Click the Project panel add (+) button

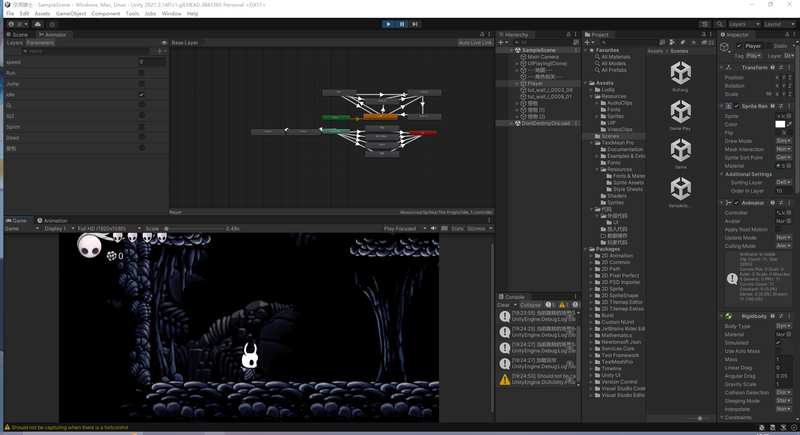[x=589, y=43]
